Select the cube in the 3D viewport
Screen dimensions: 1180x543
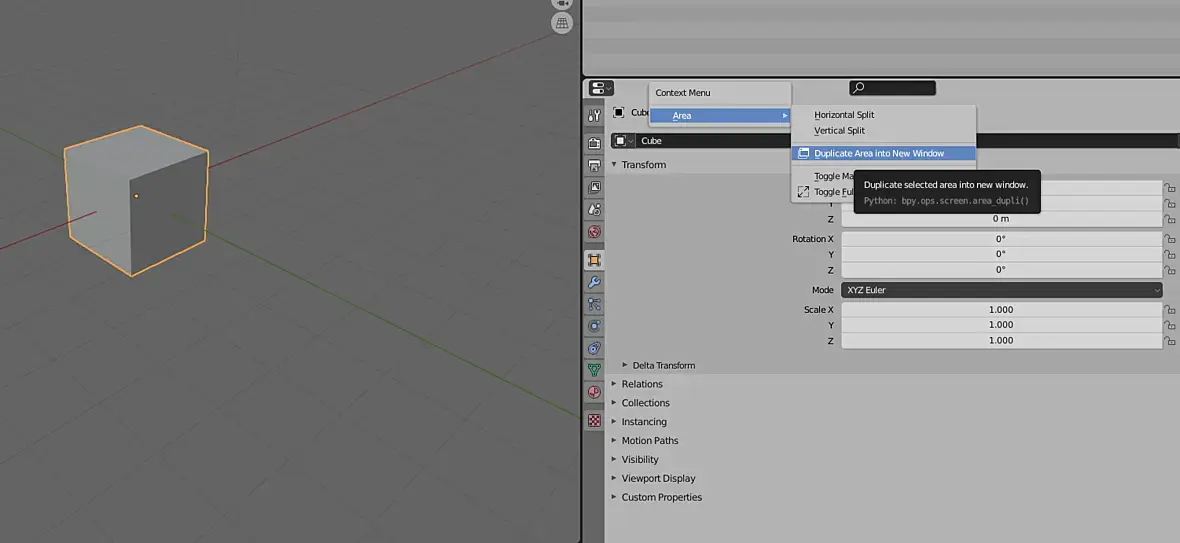(135, 200)
